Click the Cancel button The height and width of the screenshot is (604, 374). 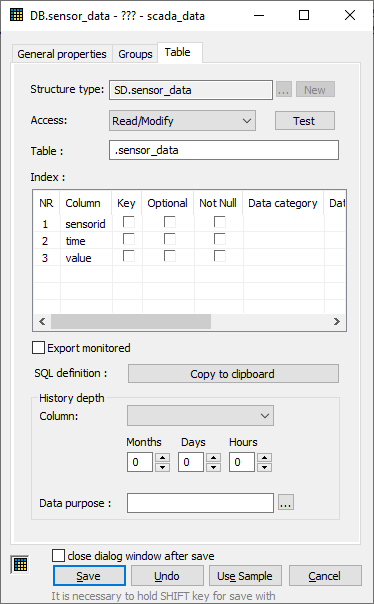pyautogui.click(x=325, y=576)
